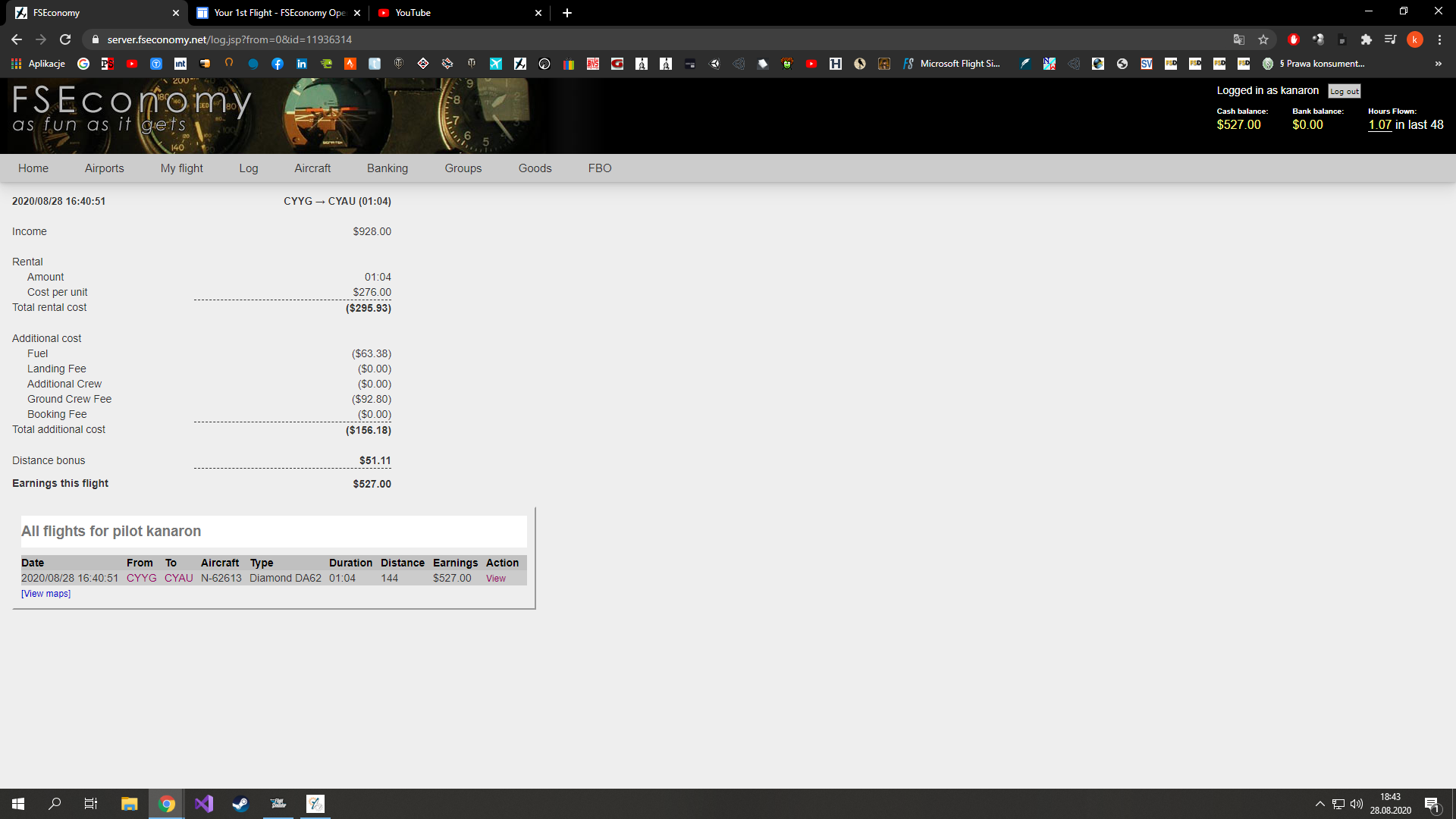This screenshot has width=1456, height=819.
Task: Open Visual Studio from the taskbar
Action: point(204,804)
